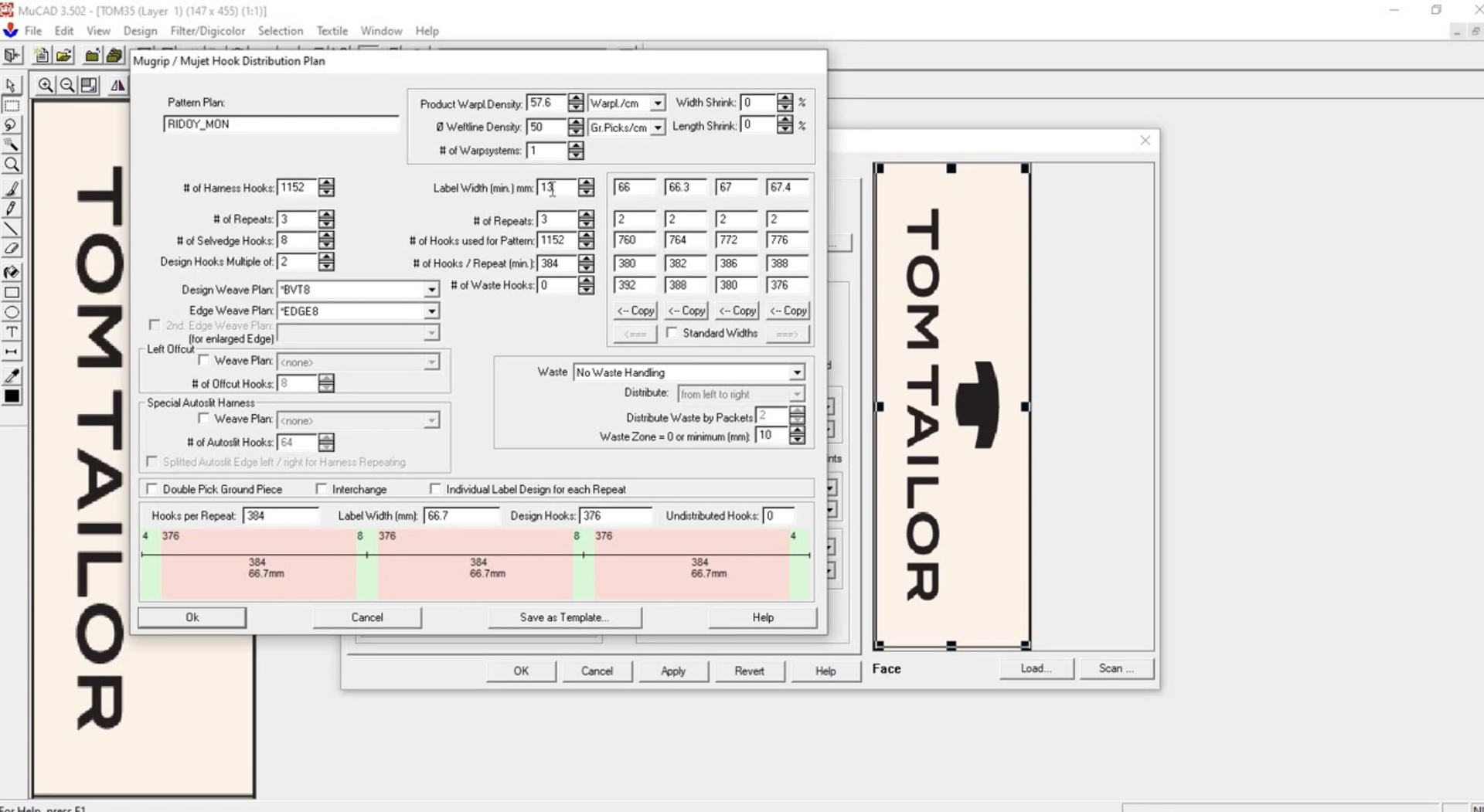Open the File menu
1484x812 pixels.
point(33,31)
